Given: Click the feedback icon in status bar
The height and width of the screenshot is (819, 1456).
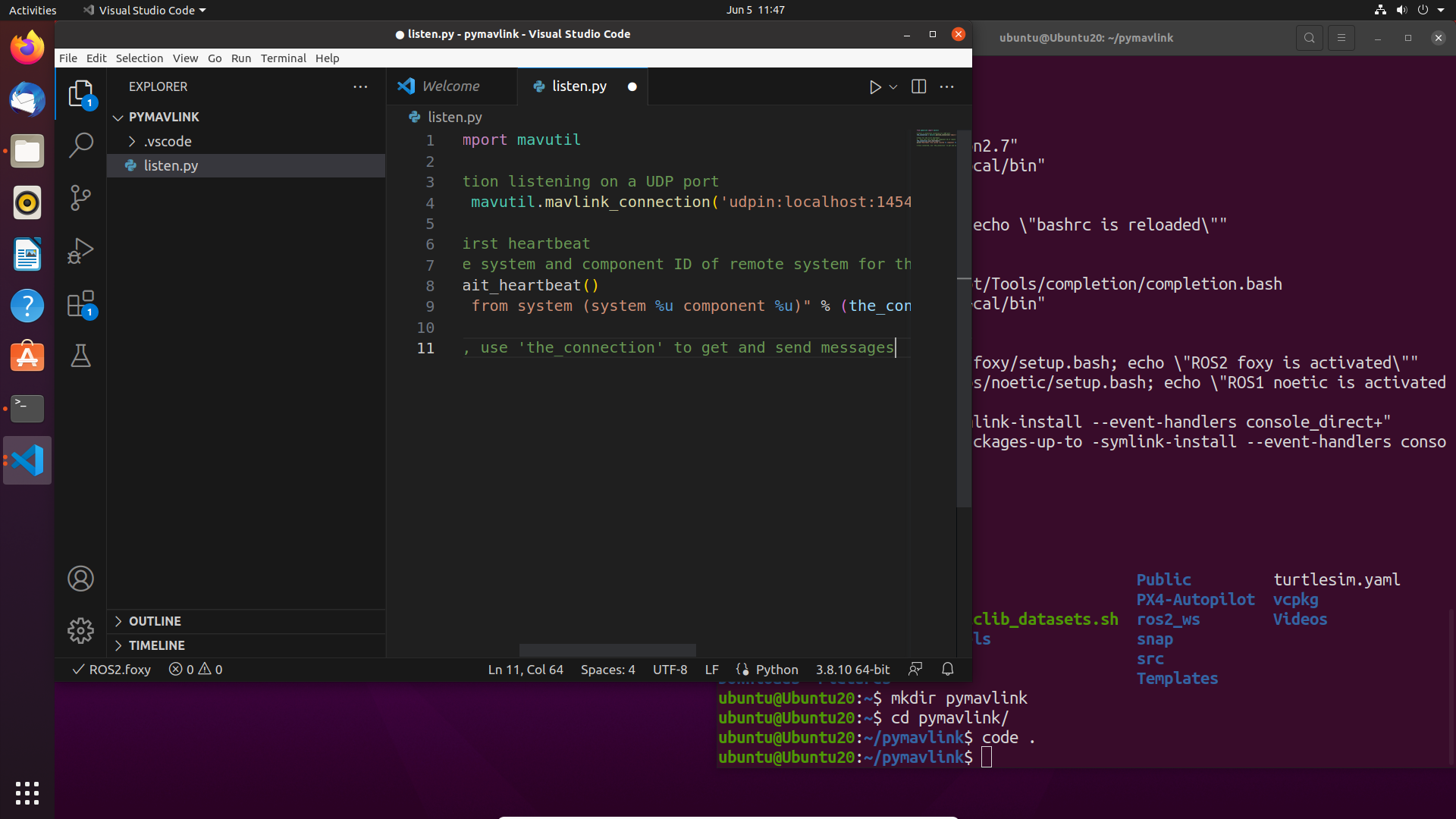Looking at the screenshot, I should (x=915, y=669).
